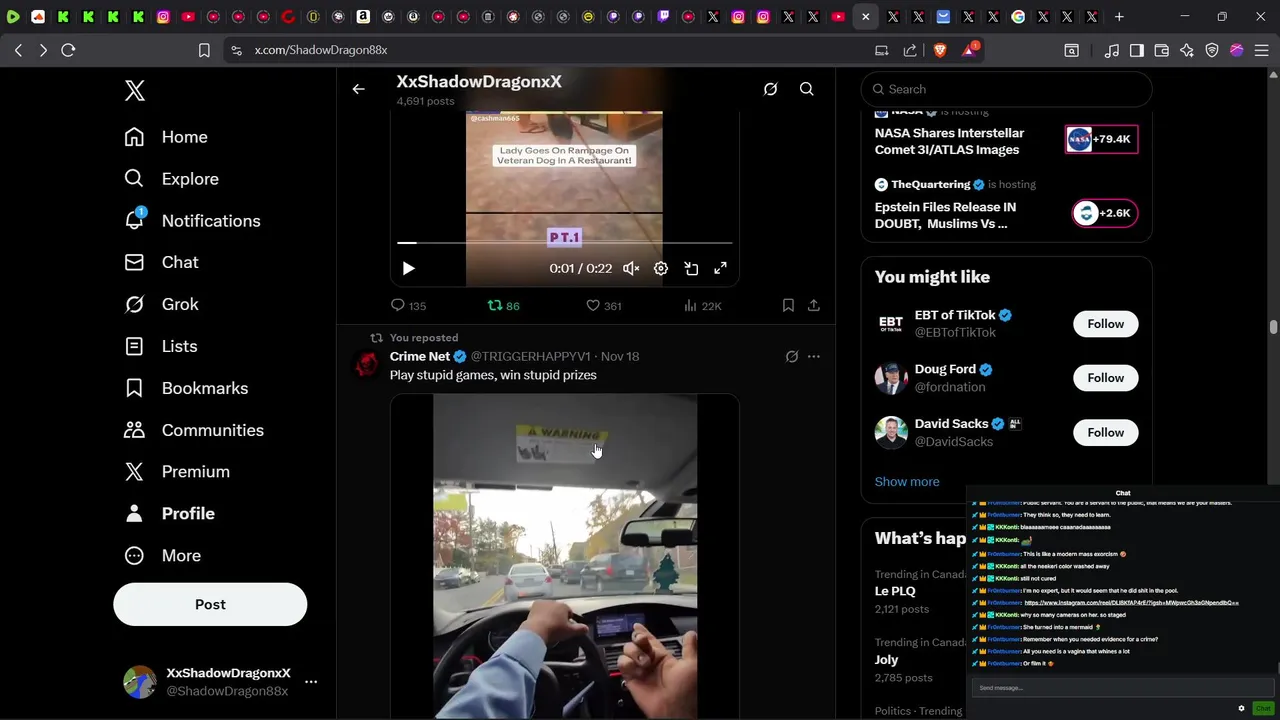Open Brave Shields lion icon

click(x=940, y=50)
